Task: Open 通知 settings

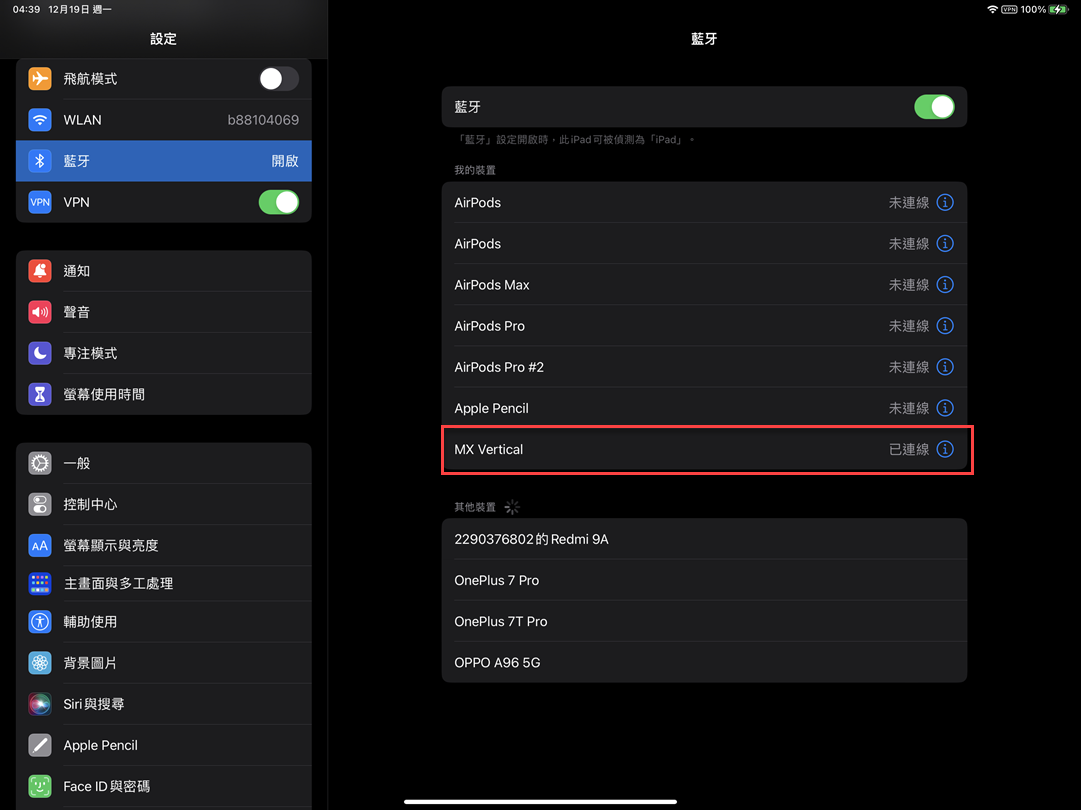Action: click(163, 271)
